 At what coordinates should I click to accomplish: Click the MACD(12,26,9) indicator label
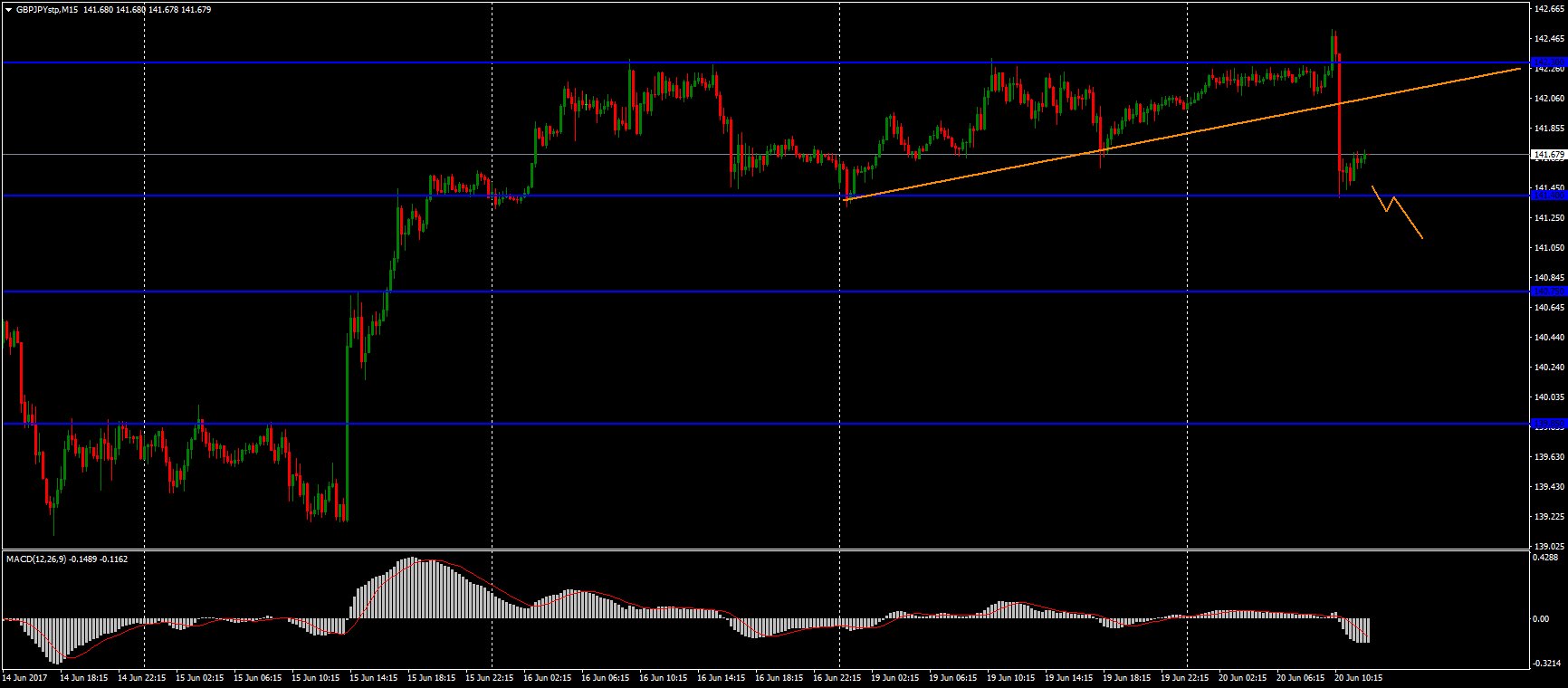[x=37, y=559]
